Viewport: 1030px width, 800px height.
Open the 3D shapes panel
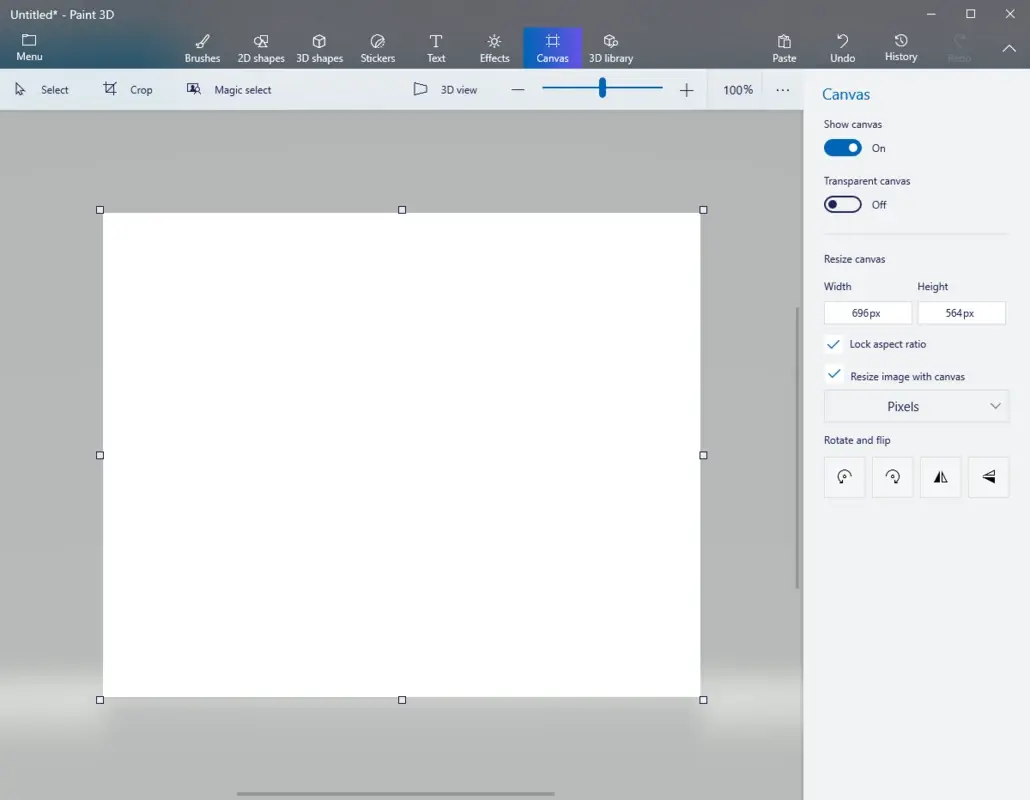point(319,46)
